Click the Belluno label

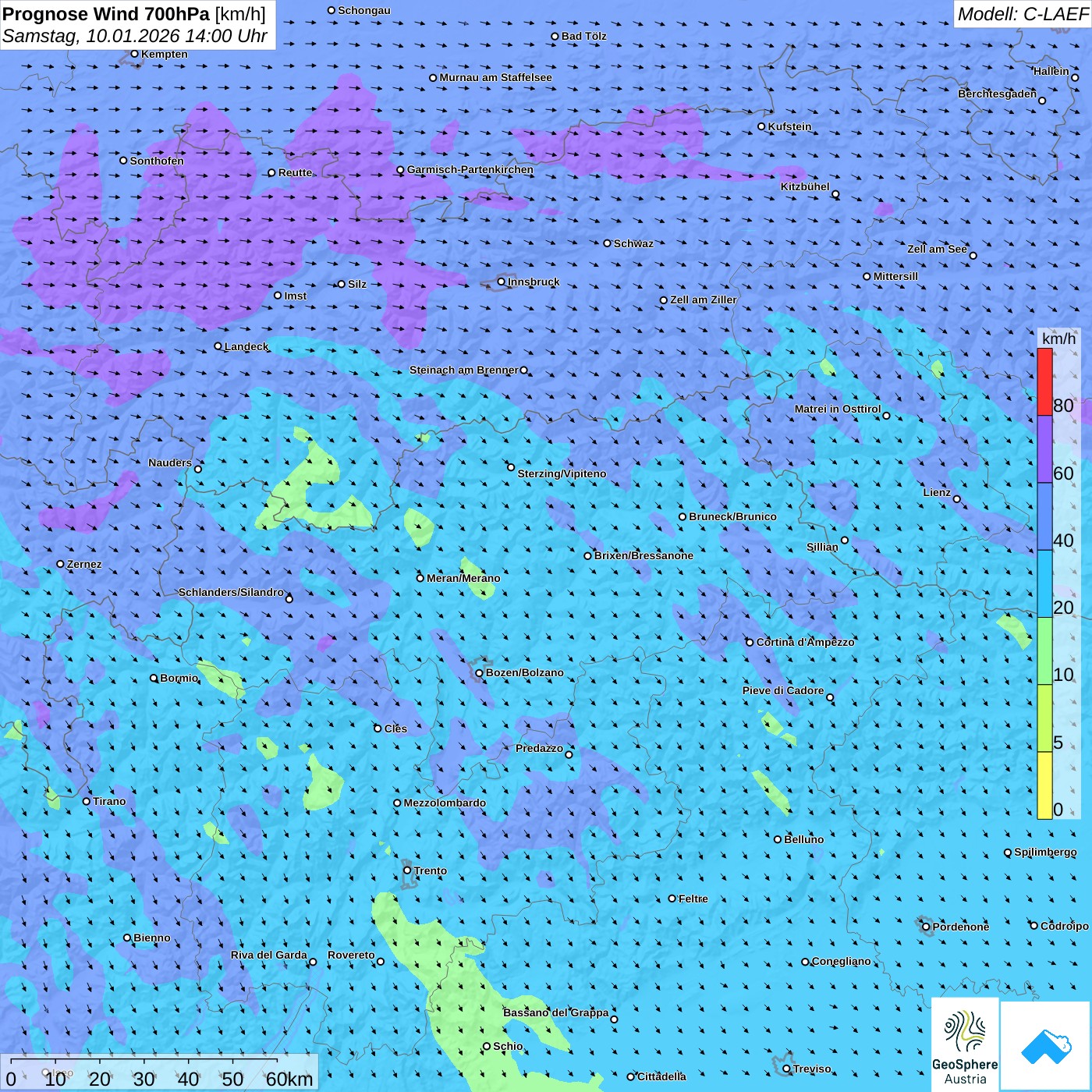coord(803,839)
